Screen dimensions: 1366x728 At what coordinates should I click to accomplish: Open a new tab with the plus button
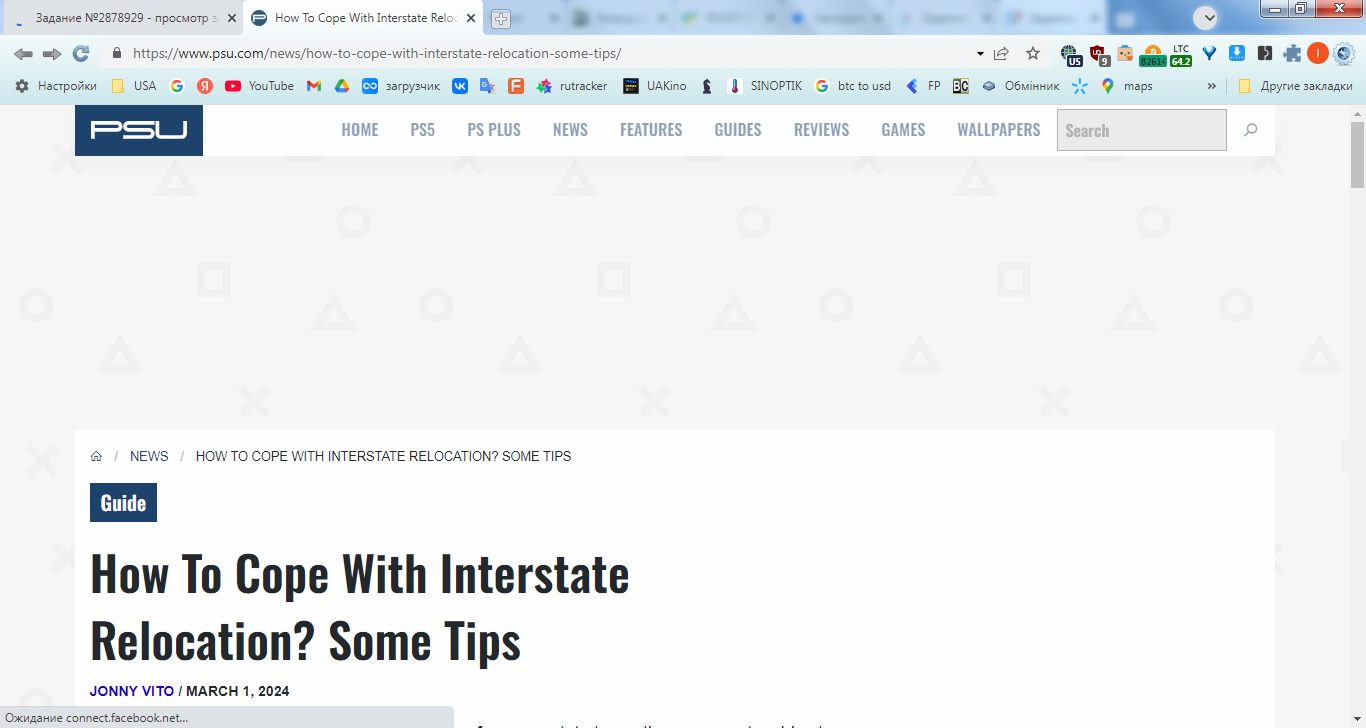(x=501, y=19)
